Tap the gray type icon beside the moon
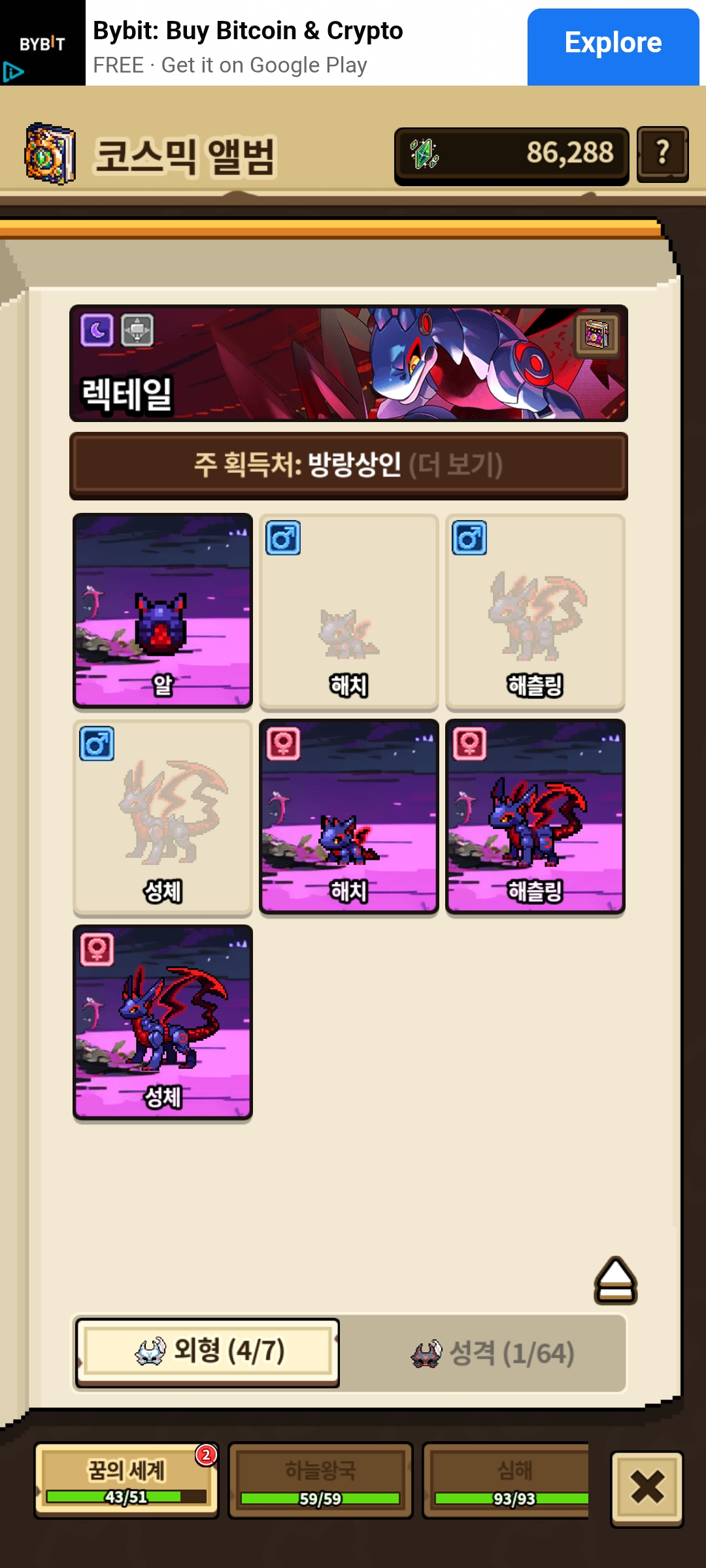The image size is (706, 1568). pyautogui.click(x=137, y=331)
